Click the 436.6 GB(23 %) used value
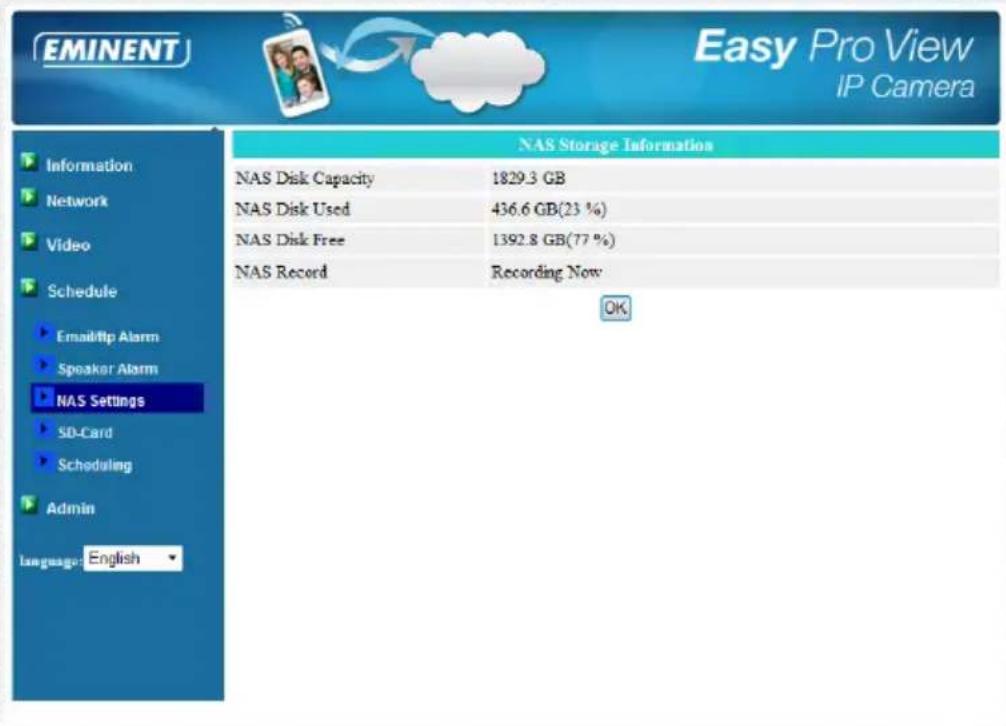Image resolution: width=1006 pixels, height=726 pixels. point(549,209)
